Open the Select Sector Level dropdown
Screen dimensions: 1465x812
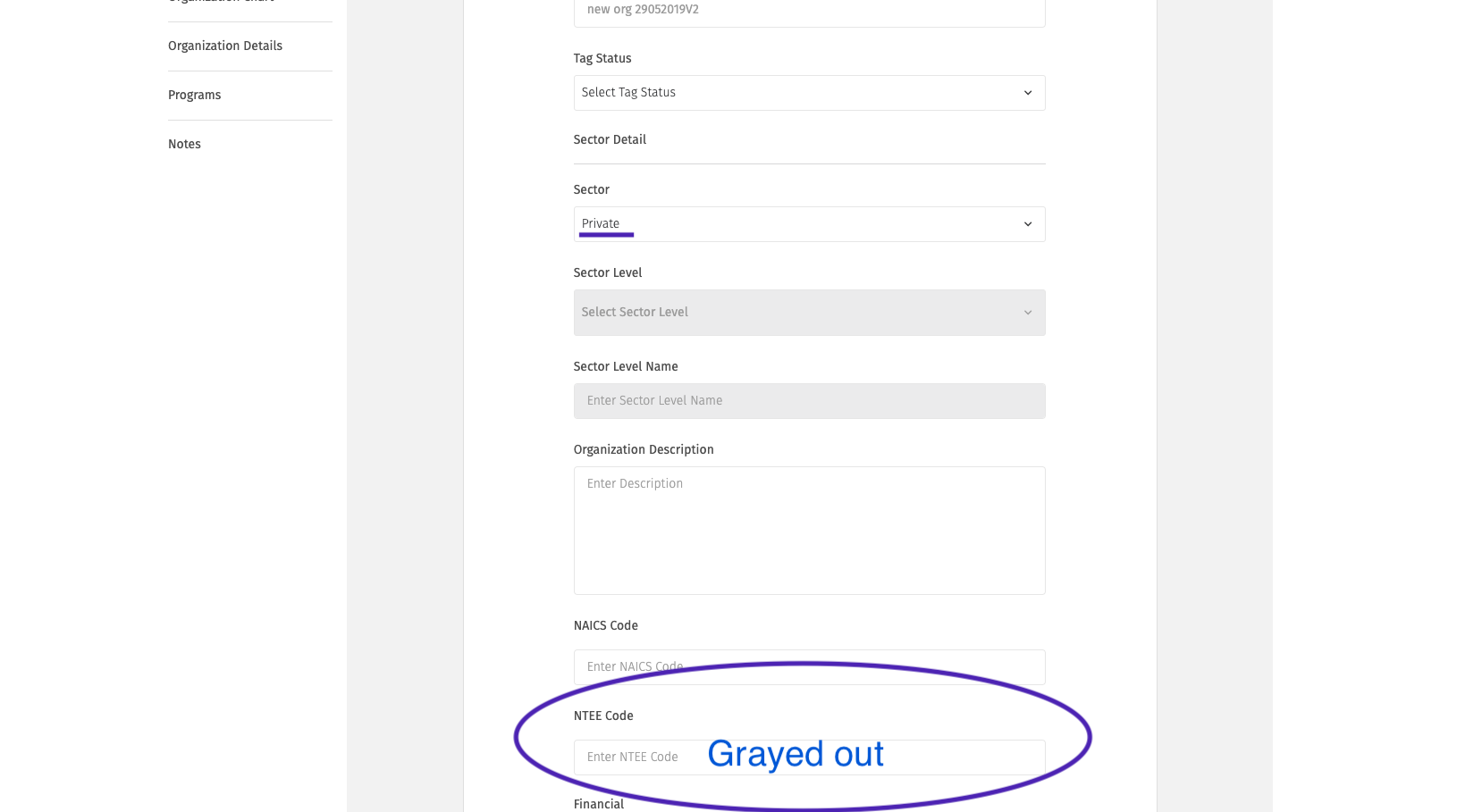click(x=809, y=312)
